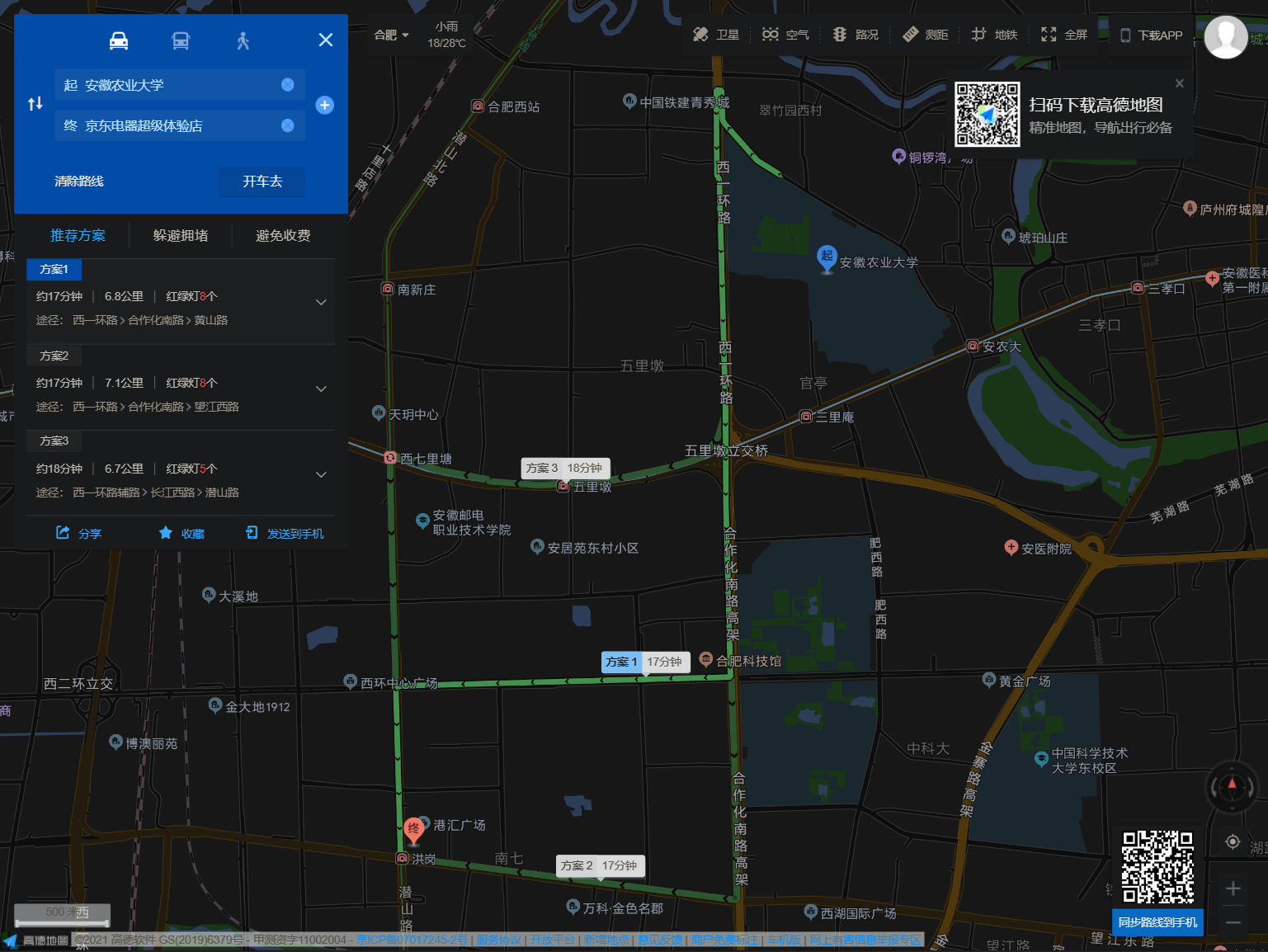Click the 方案 1 17分钟 map label

(x=645, y=662)
